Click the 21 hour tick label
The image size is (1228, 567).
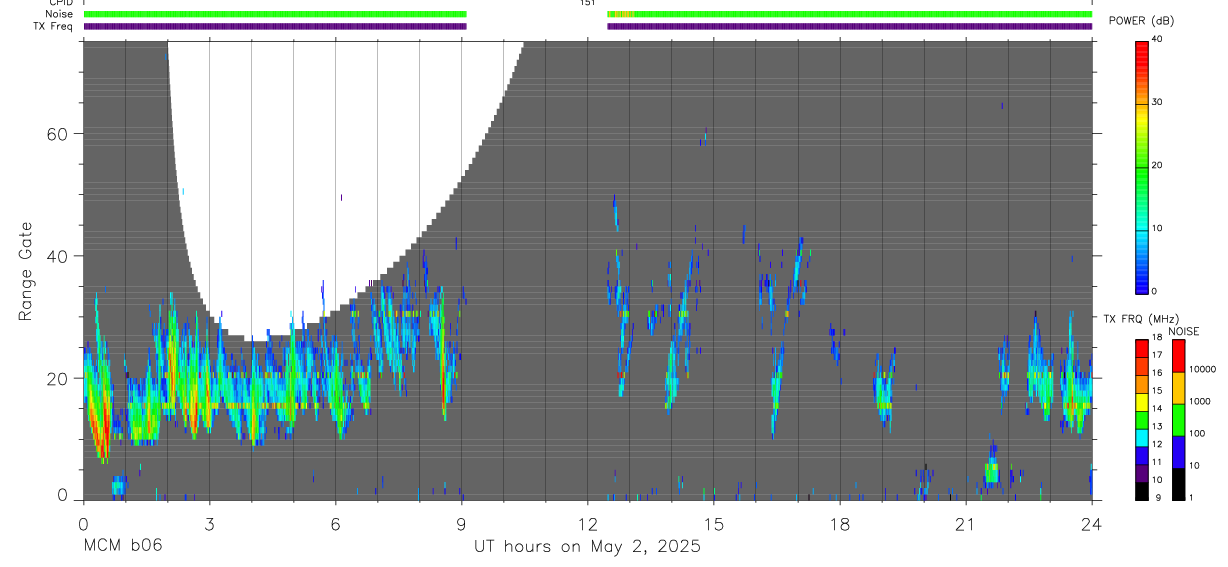[965, 524]
